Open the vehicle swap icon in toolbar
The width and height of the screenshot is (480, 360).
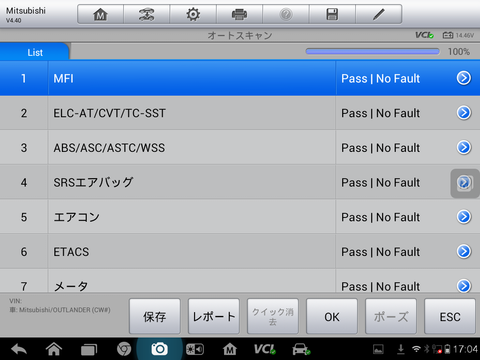146,14
